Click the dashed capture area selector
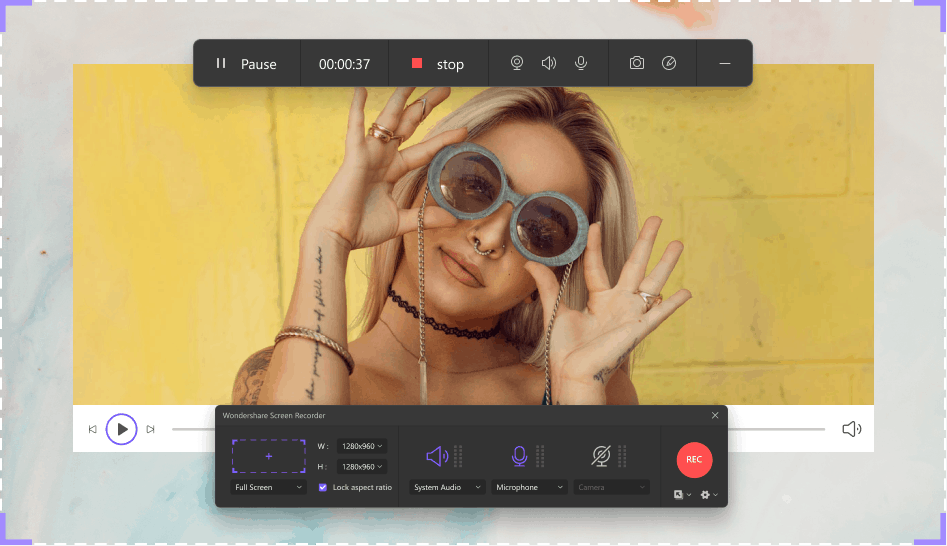 [x=268, y=456]
